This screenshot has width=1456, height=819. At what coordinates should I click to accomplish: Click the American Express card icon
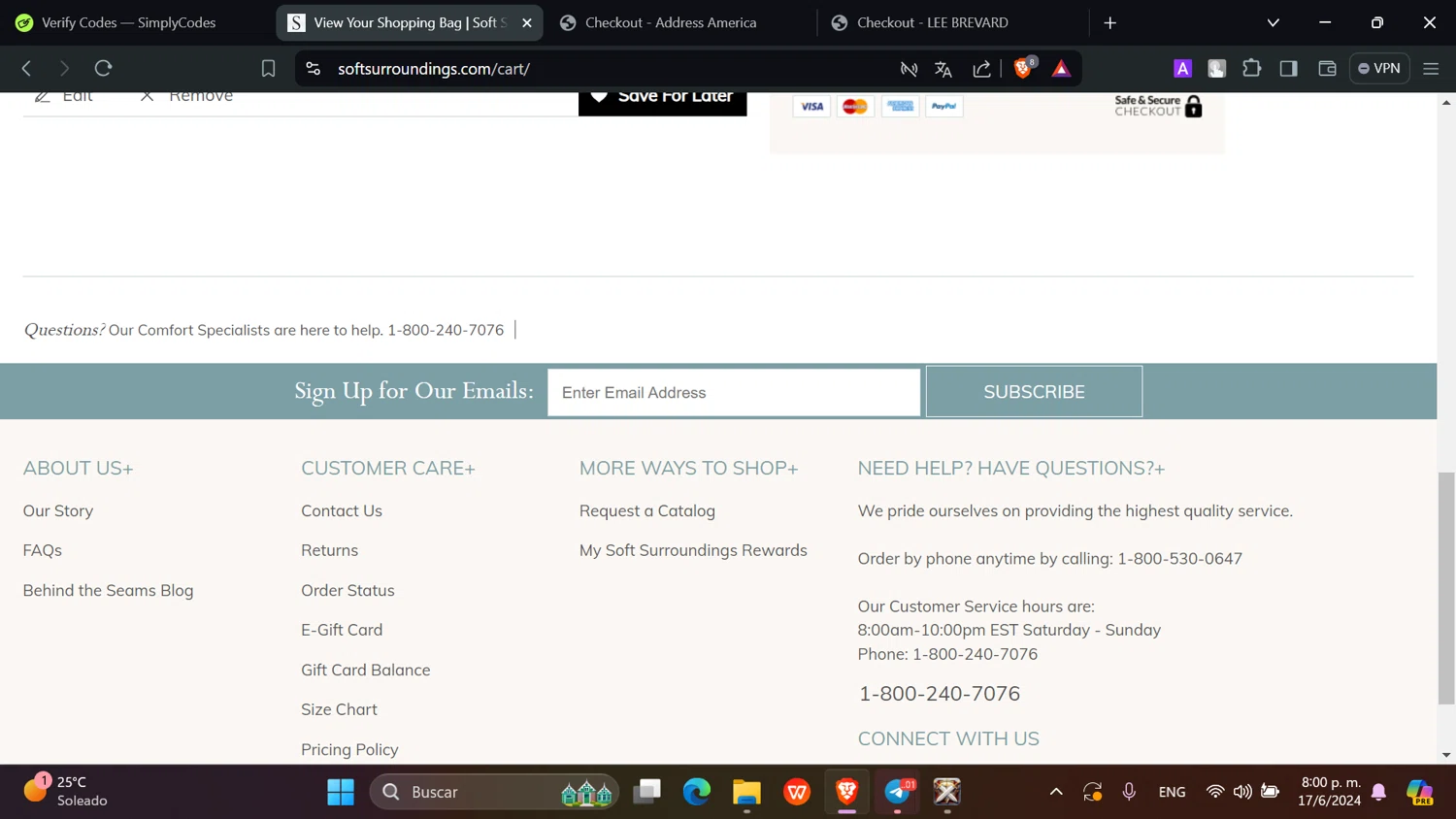(x=900, y=107)
